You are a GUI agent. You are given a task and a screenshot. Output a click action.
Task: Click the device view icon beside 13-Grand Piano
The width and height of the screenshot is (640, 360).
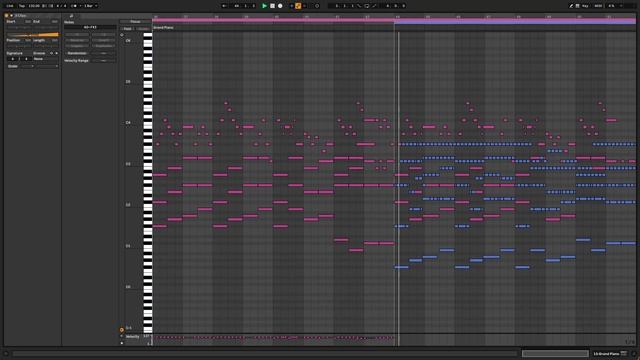click(x=624, y=353)
